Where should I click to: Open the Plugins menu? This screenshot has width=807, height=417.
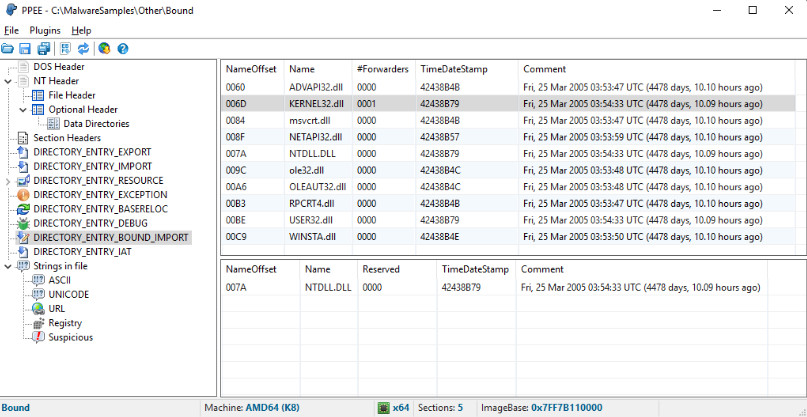point(45,30)
